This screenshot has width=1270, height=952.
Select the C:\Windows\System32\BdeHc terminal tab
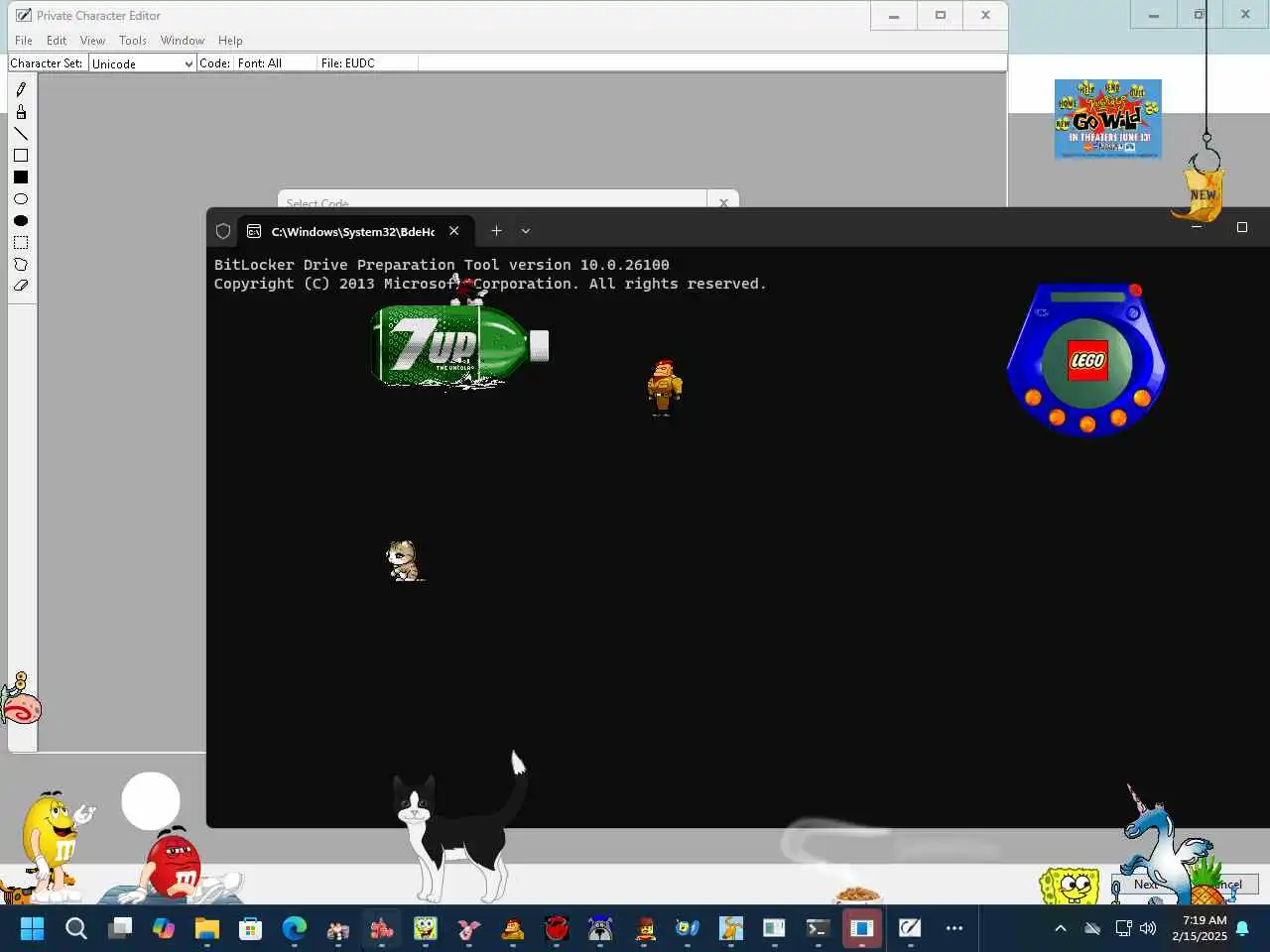[353, 231]
